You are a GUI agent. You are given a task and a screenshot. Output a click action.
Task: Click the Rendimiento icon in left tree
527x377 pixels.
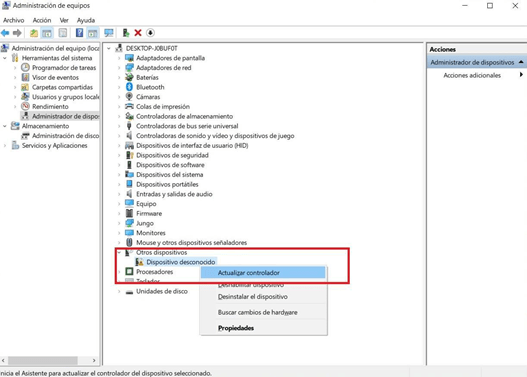pos(25,106)
